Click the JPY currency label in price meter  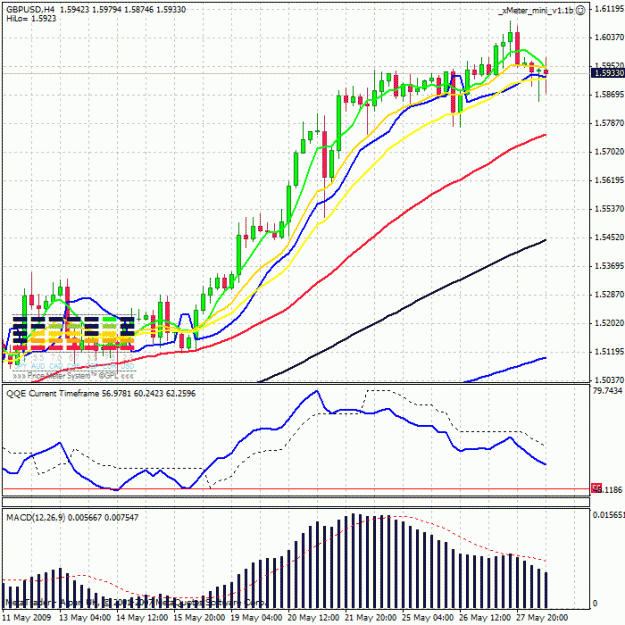20,366
